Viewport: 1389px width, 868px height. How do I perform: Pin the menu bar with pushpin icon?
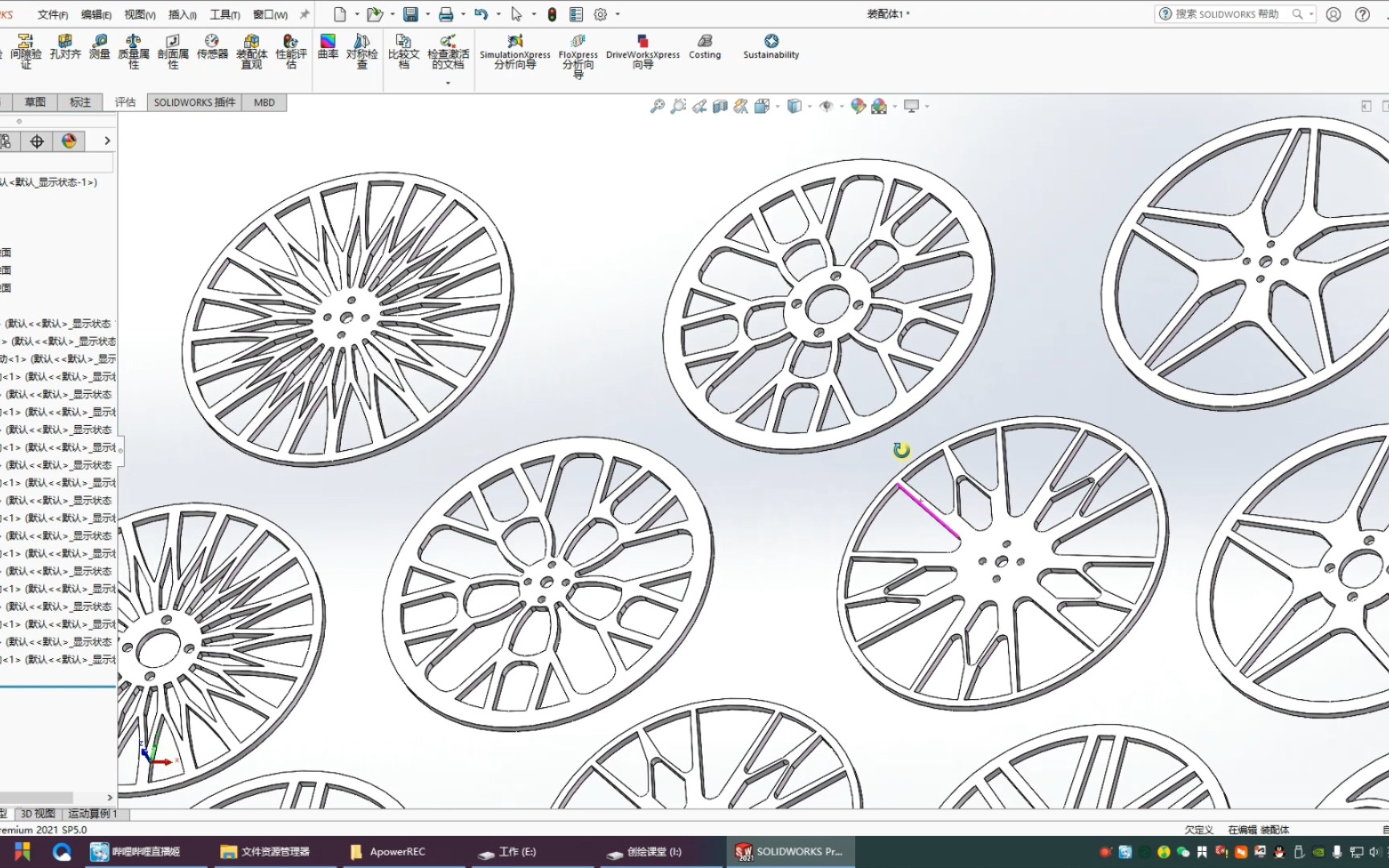coord(305,14)
